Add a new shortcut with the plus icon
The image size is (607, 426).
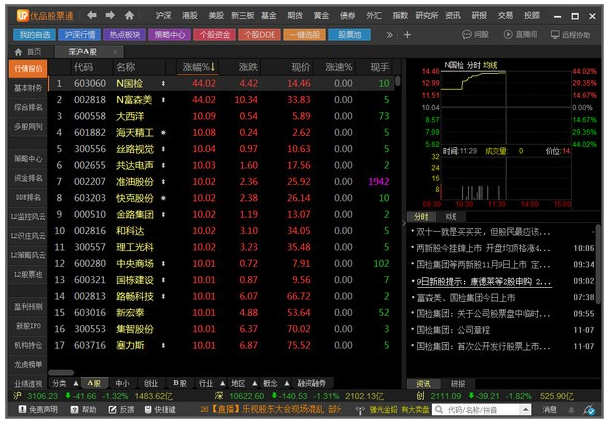pyautogui.click(x=407, y=35)
